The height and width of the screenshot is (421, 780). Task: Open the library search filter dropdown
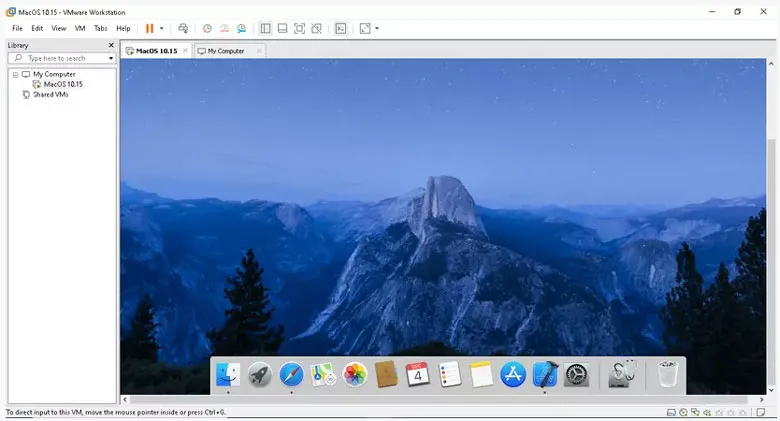tap(111, 58)
